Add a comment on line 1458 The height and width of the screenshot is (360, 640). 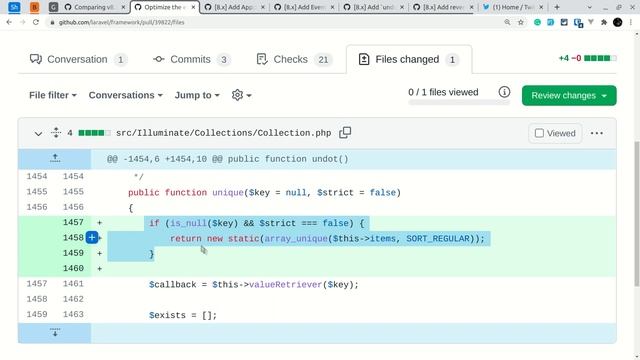tap(92, 238)
